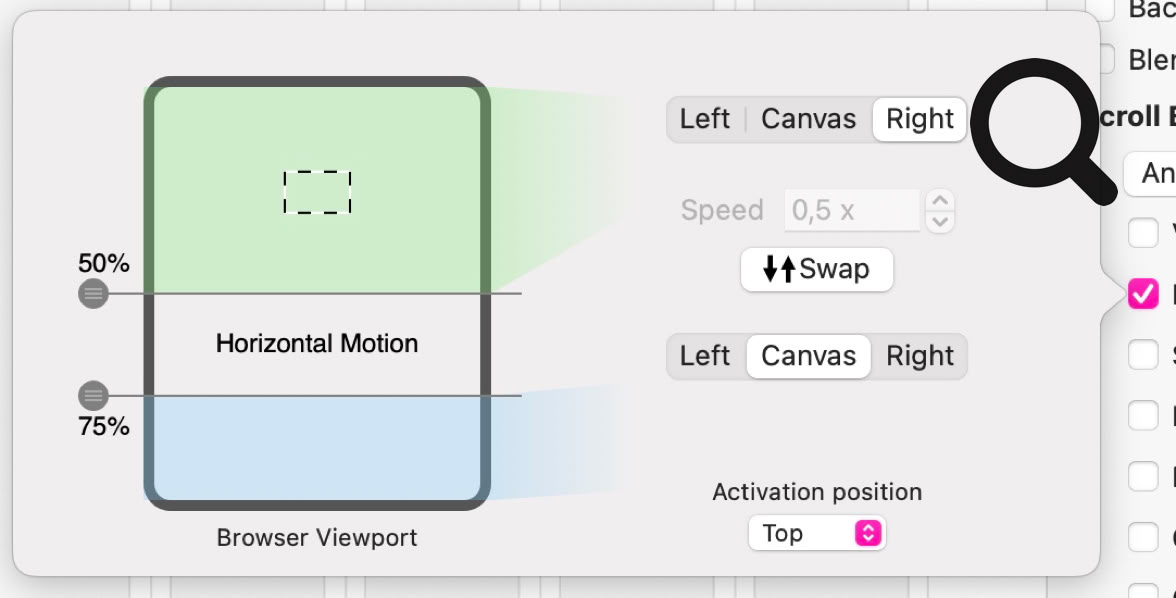The image size is (1176, 598).
Task: Choose Right in the upper segmented control
Action: [919, 119]
